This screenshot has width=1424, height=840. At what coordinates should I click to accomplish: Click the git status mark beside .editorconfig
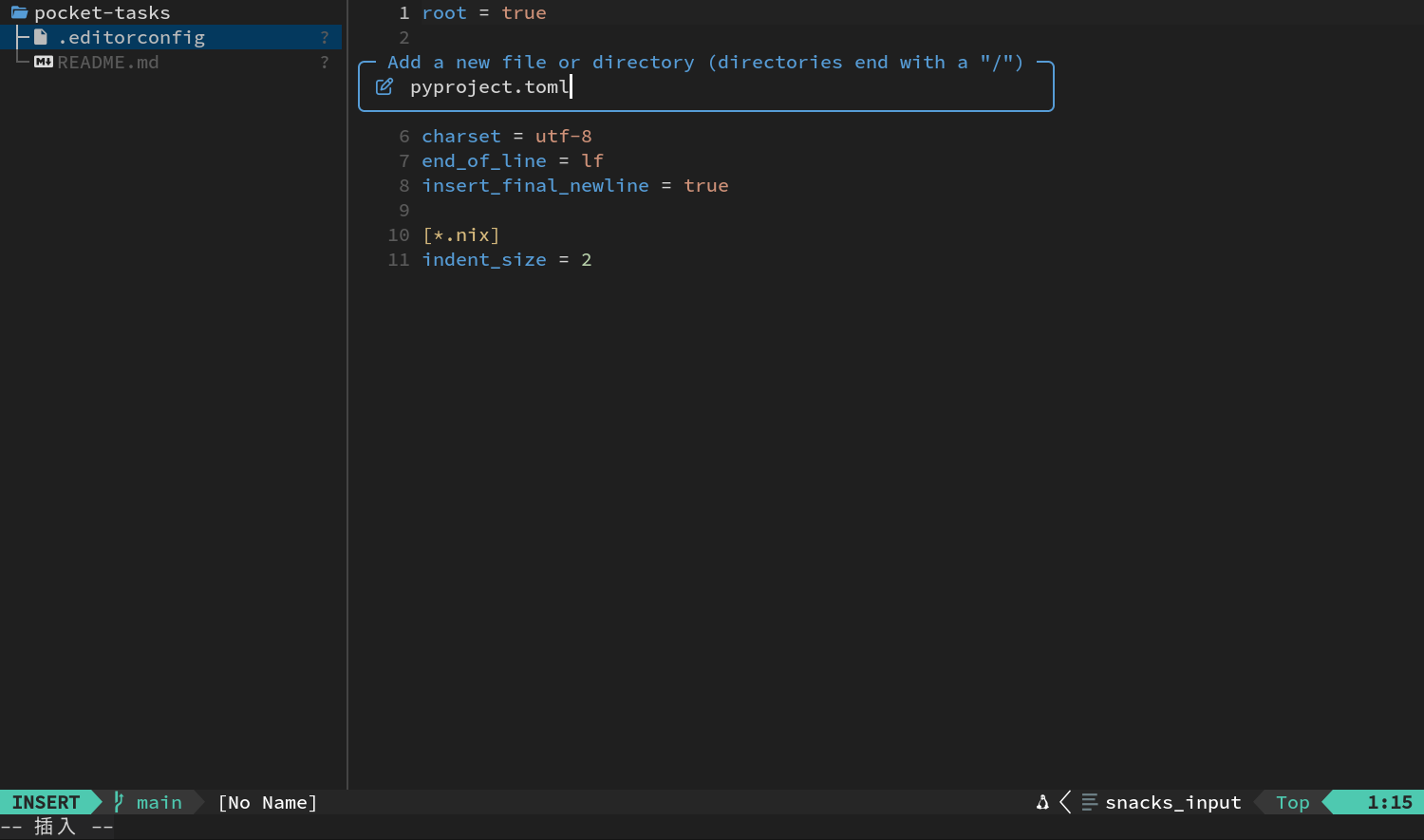point(325,37)
